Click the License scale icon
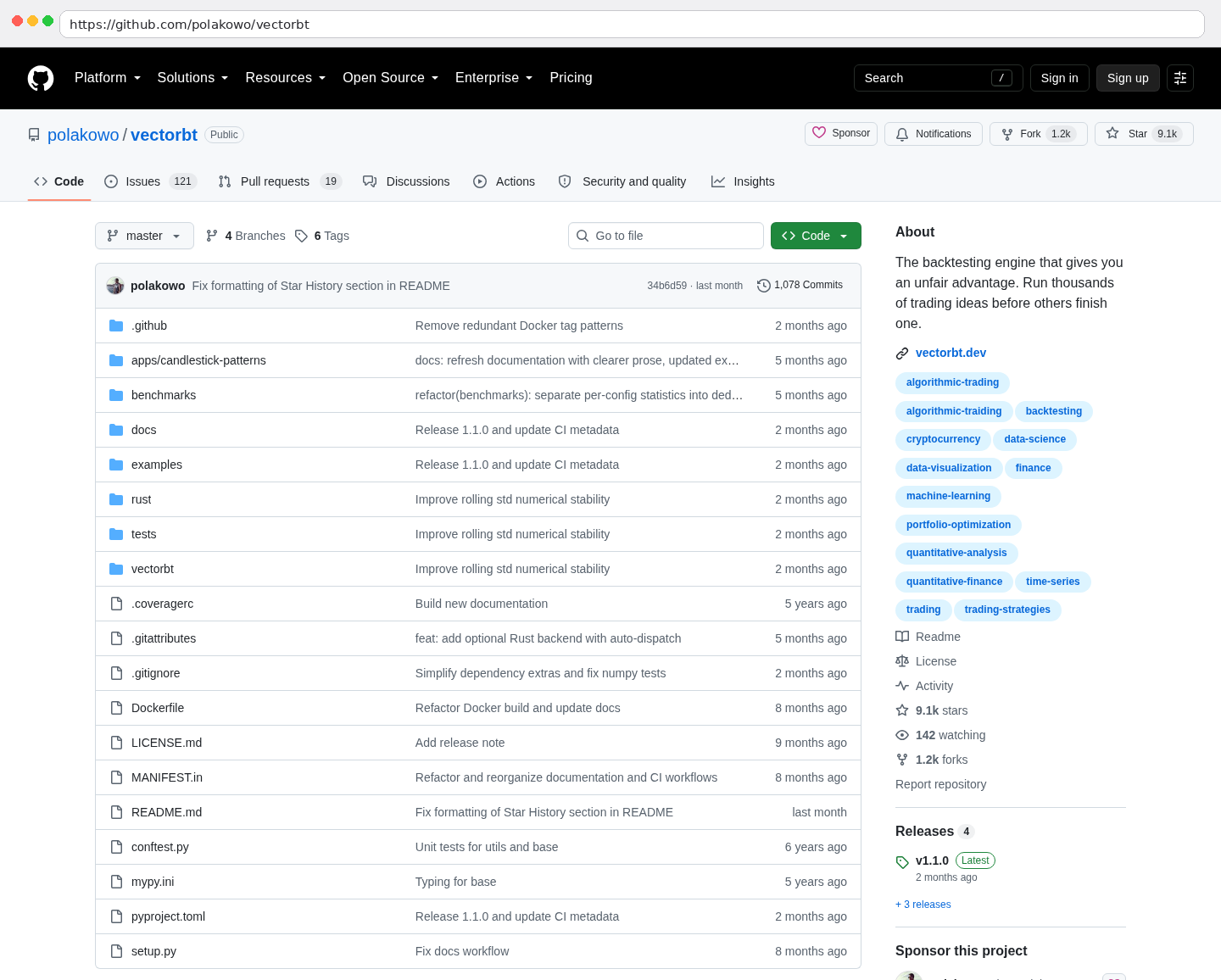The height and width of the screenshot is (980, 1221). coord(902,661)
